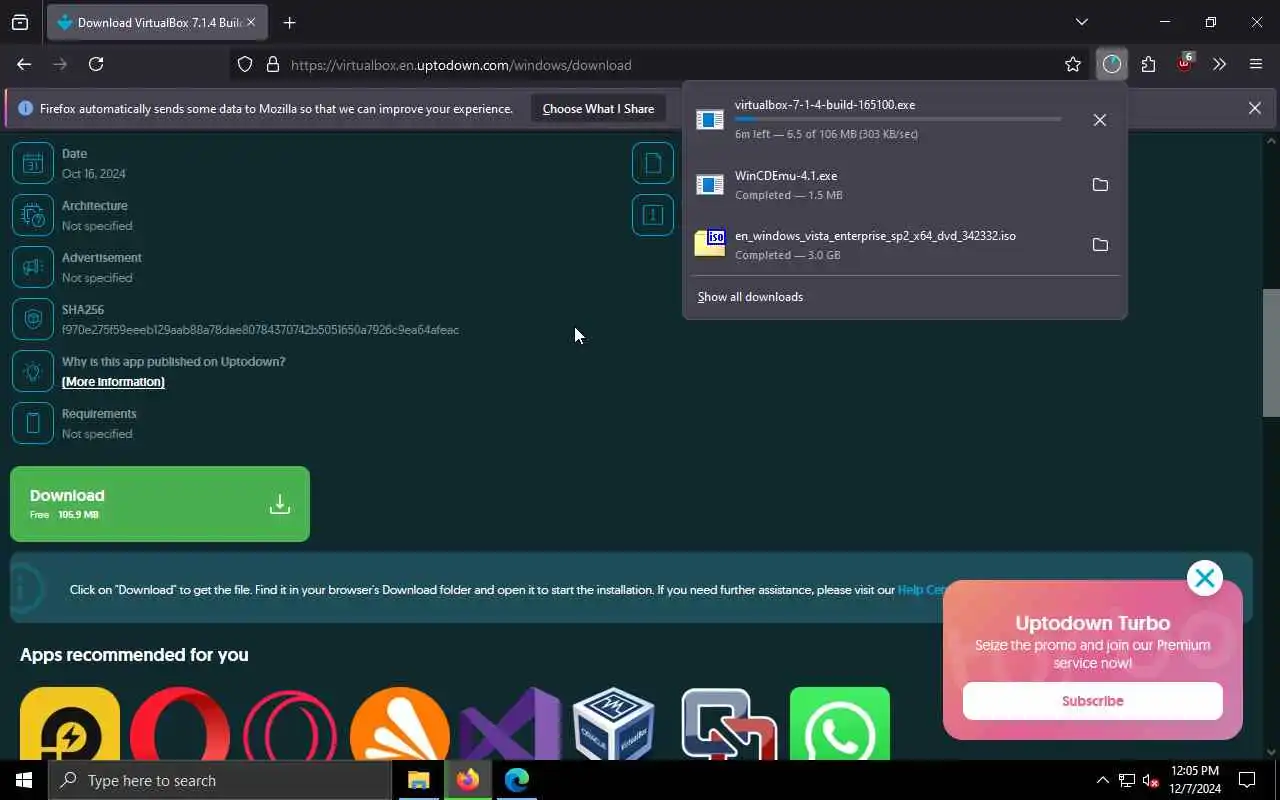1280x800 pixels.
Task: Open Windows notification center
Action: tap(1247, 780)
